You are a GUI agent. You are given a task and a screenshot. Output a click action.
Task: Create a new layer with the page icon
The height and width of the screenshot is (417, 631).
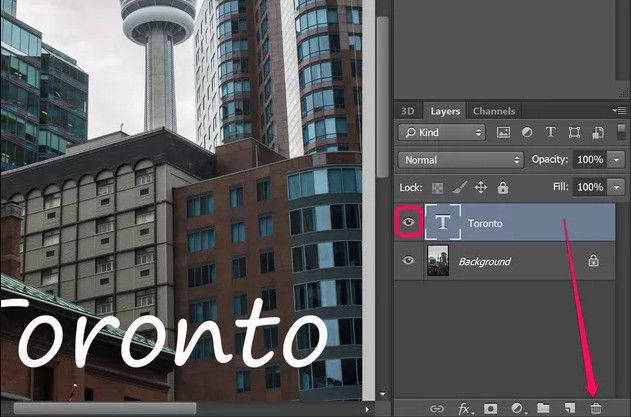tap(569, 408)
